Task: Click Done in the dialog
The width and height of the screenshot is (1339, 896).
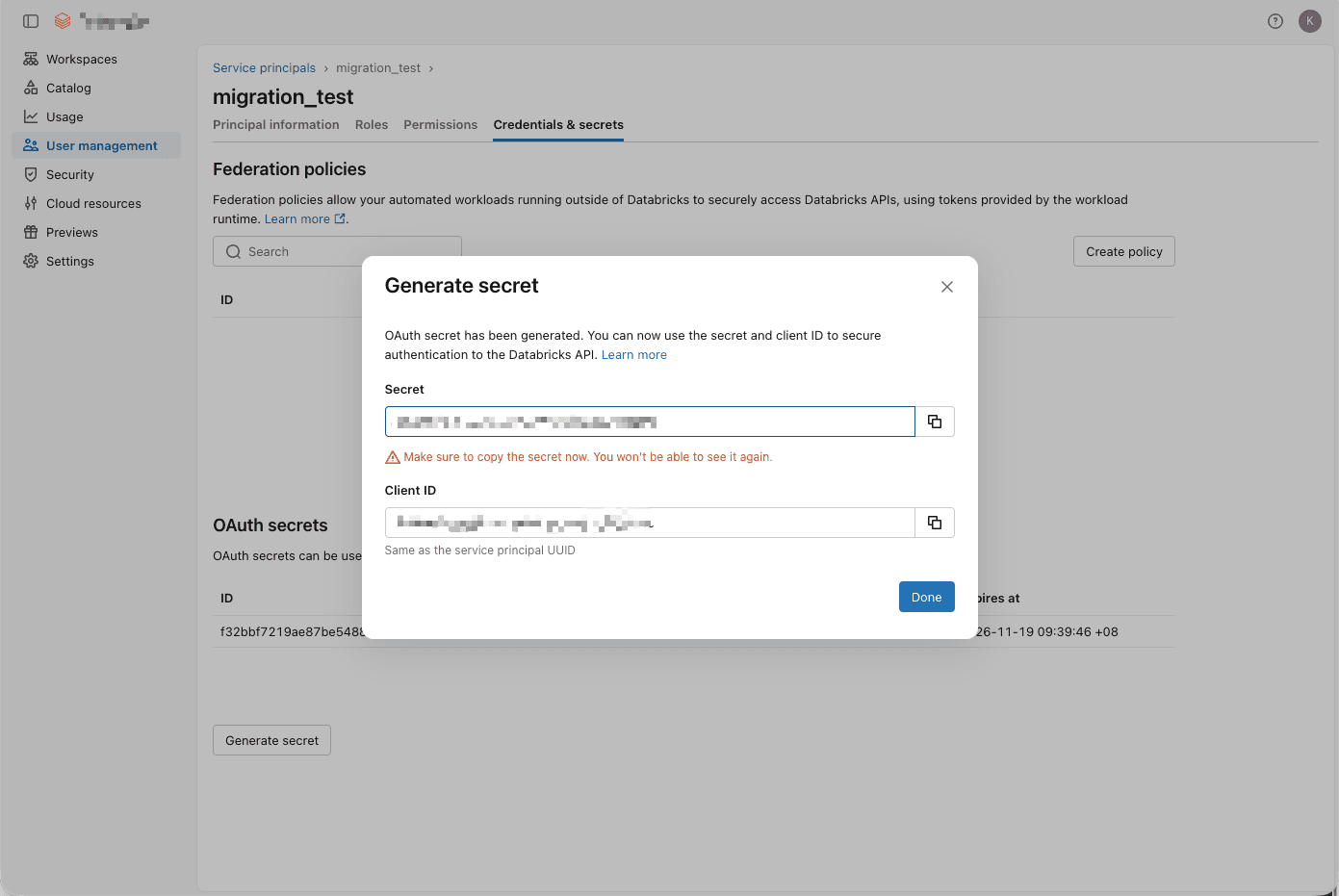Action: click(x=926, y=597)
